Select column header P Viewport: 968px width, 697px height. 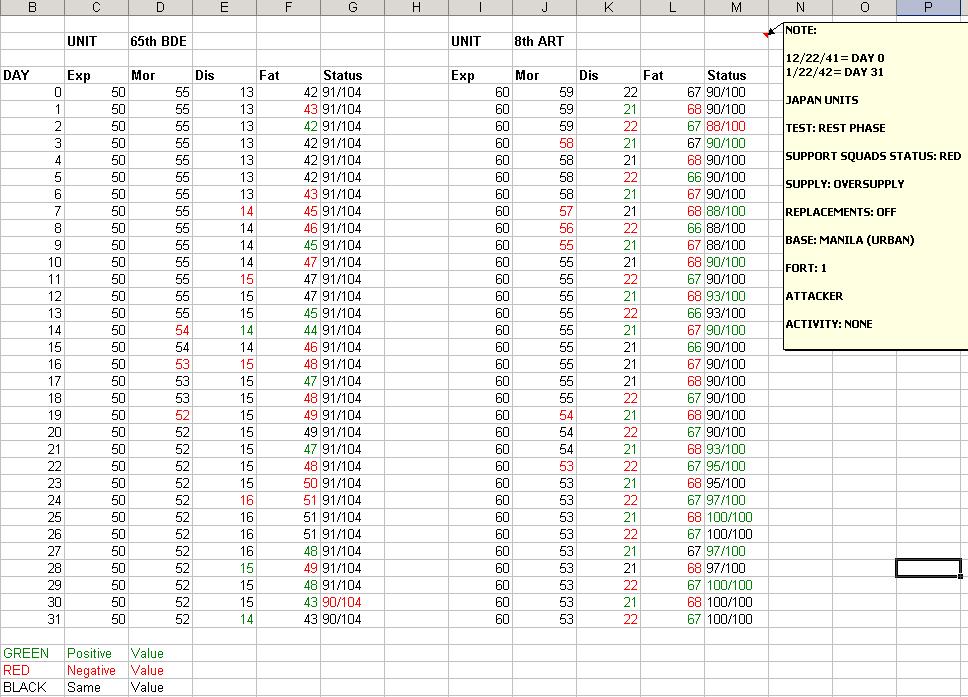click(x=928, y=7)
